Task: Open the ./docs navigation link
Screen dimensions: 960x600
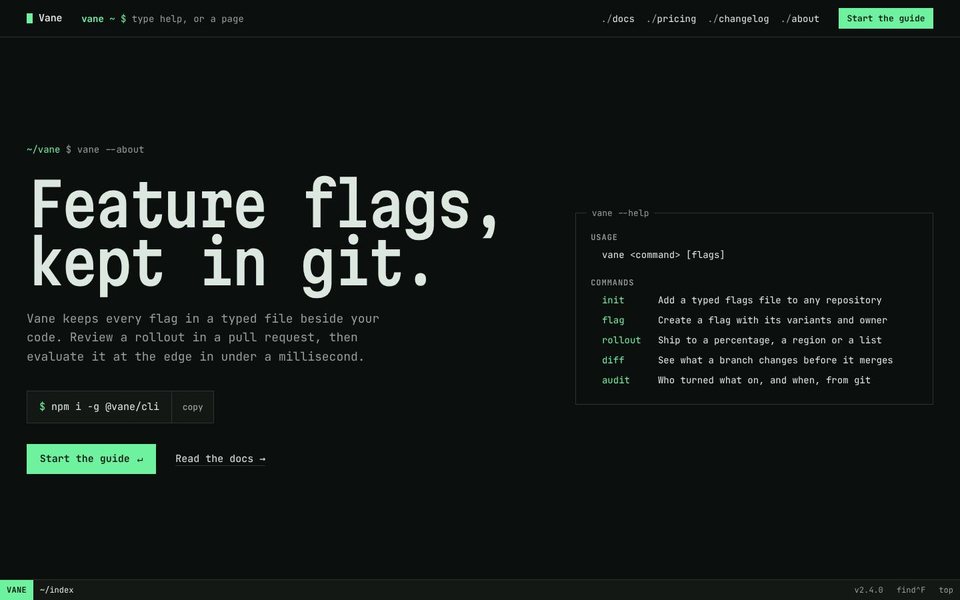Action: tap(618, 19)
